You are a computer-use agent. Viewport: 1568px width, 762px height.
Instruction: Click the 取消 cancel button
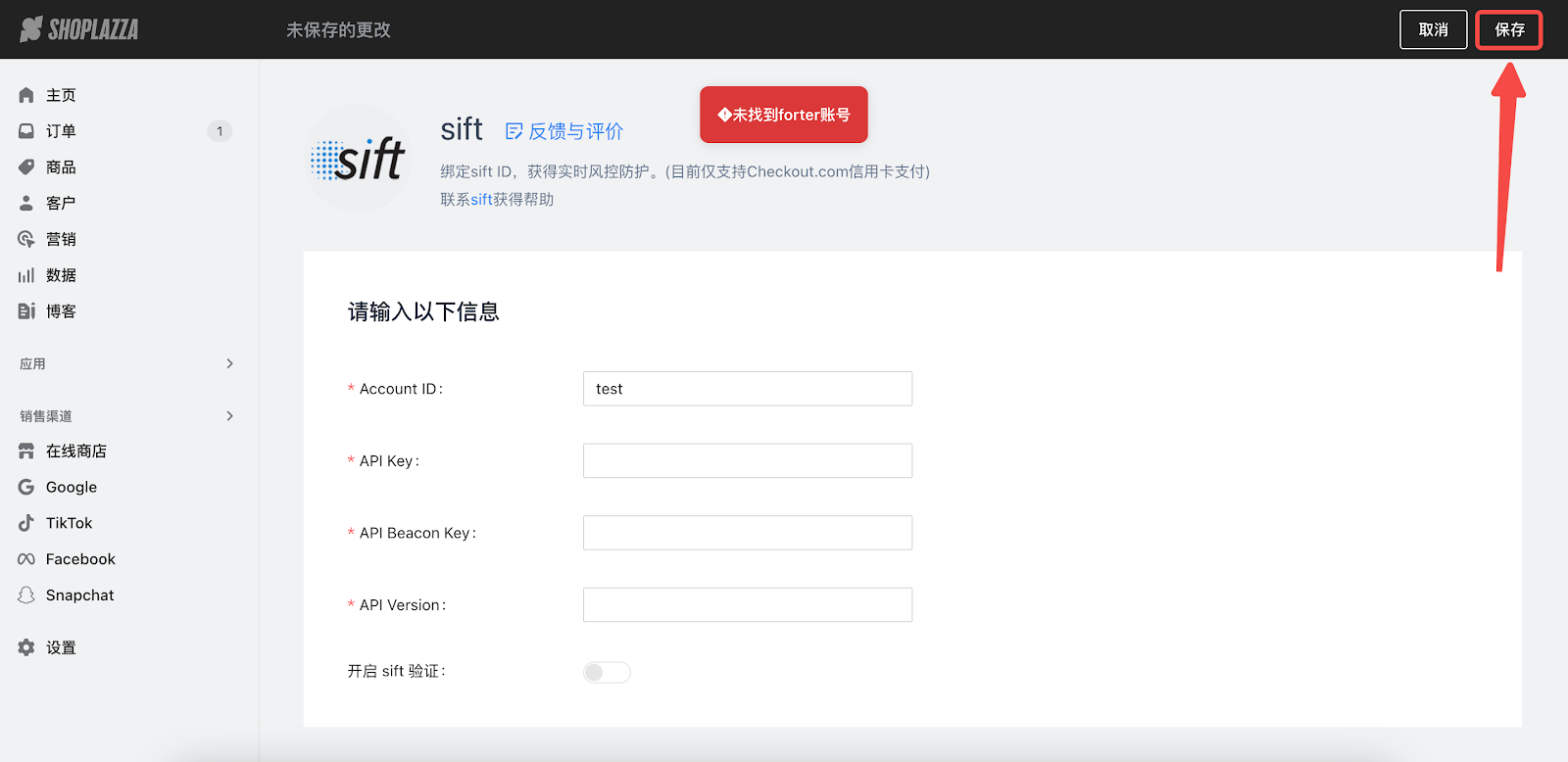click(1434, 29)
